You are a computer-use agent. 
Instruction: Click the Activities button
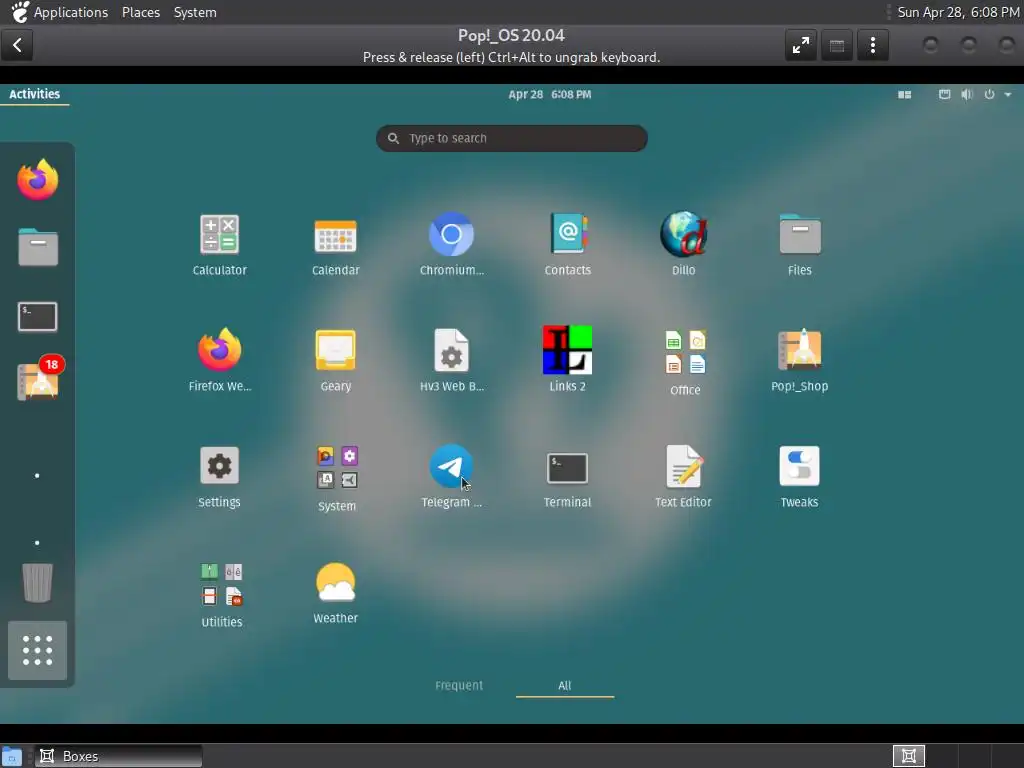[35, 94]
